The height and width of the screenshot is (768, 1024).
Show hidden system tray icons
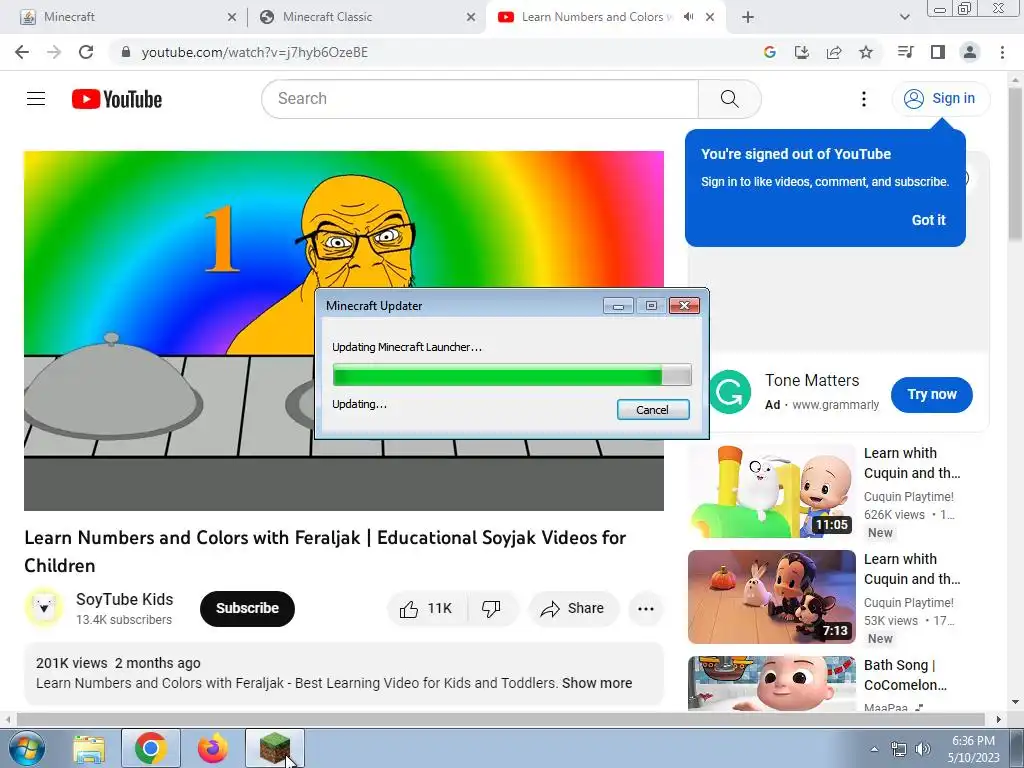[874, 749]
